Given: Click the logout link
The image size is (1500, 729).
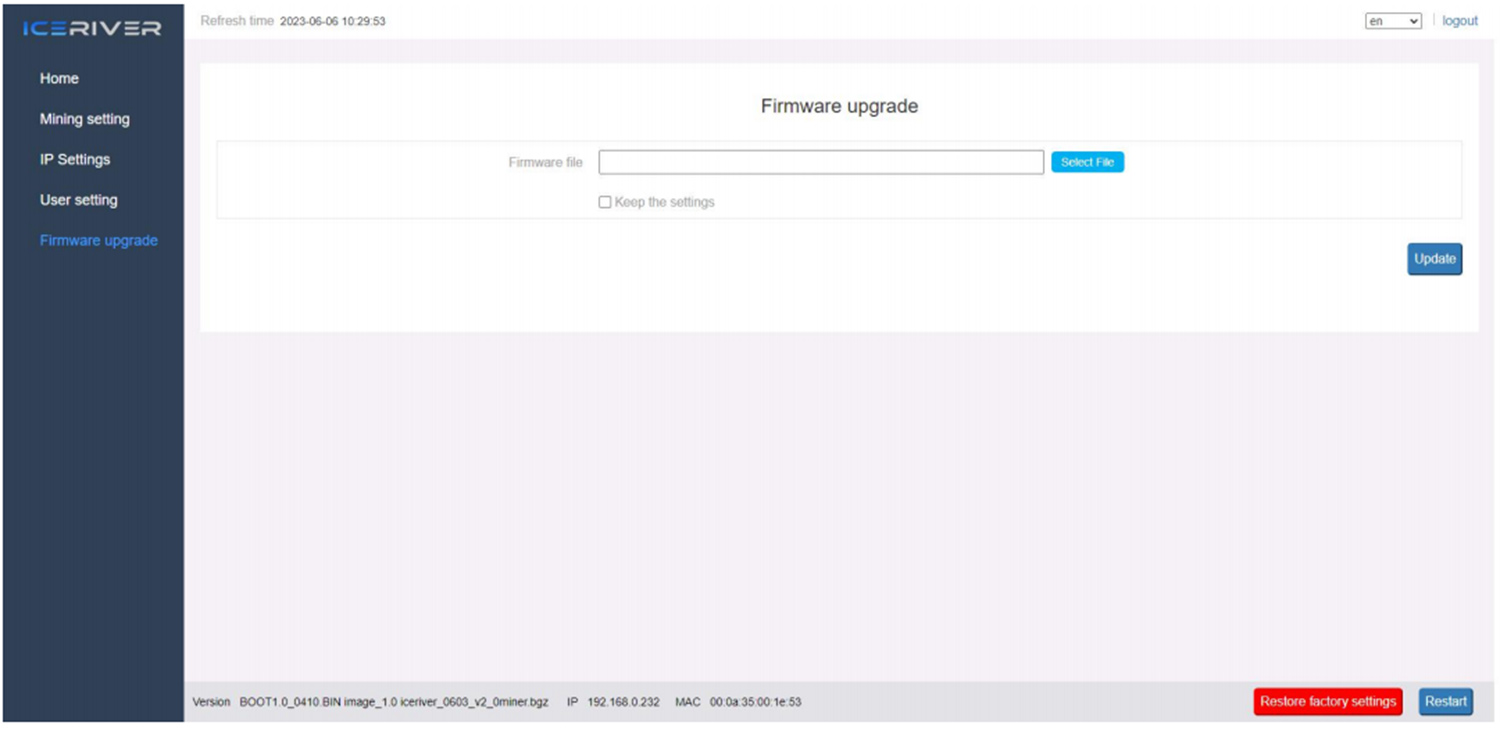Looking at the screenshot, I should (1459, 20).
